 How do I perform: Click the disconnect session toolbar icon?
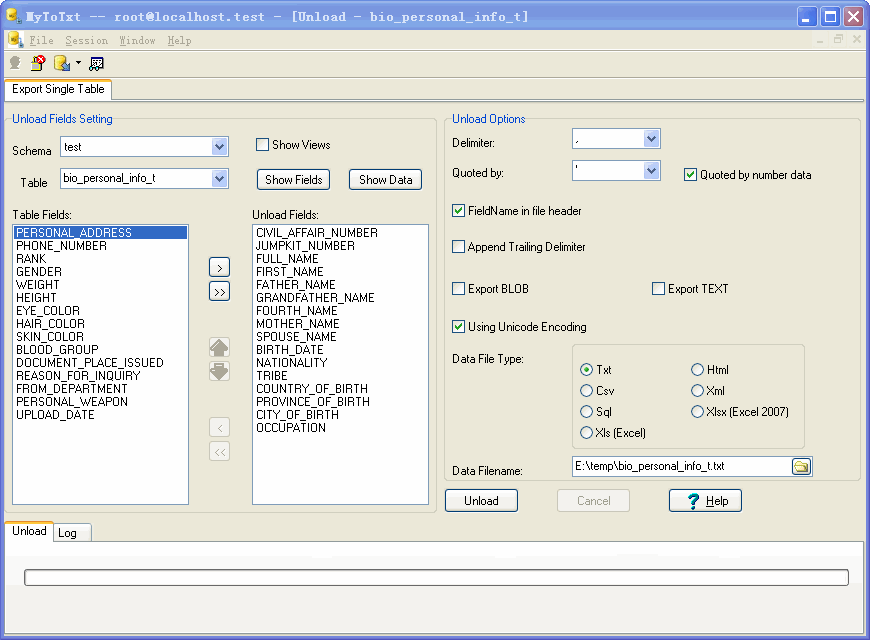[x=38, y=63]
